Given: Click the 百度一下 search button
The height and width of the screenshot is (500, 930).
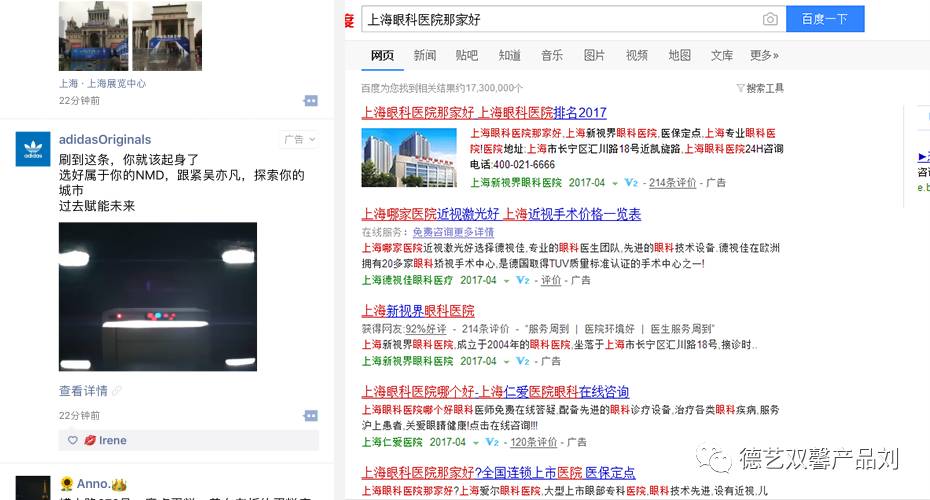Looking at the screenshot, I should [x=824, y=19].
